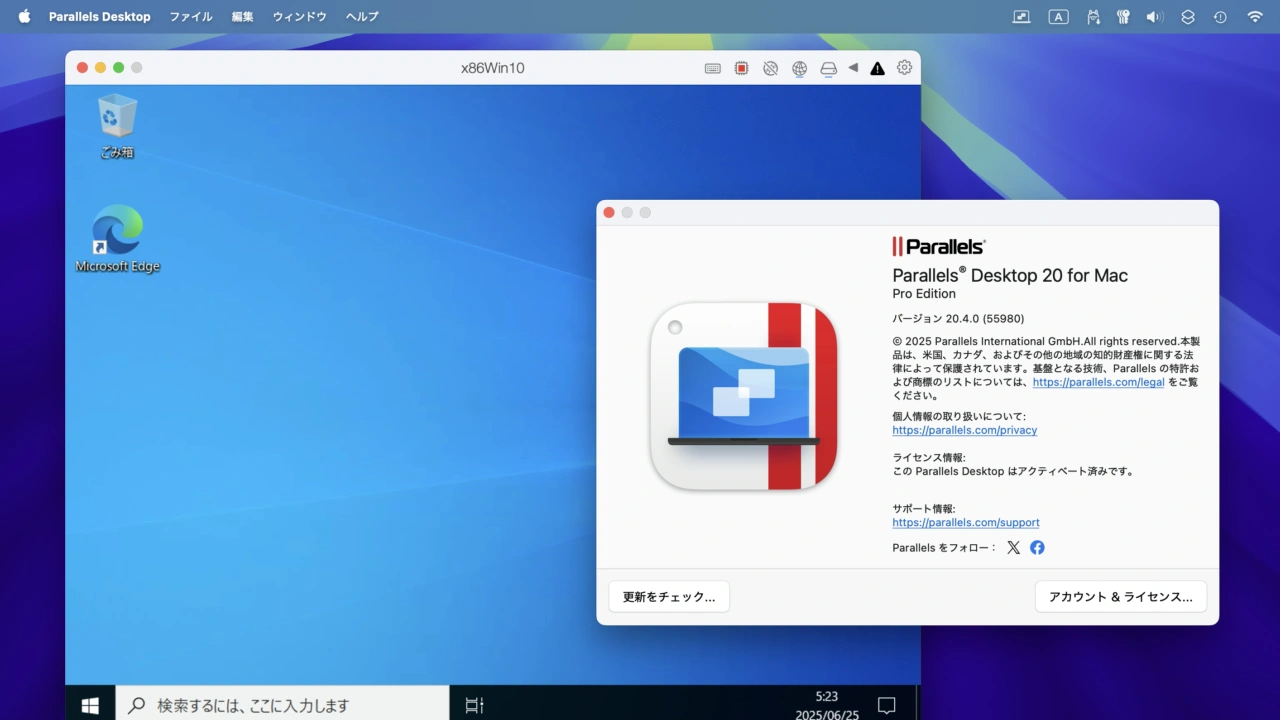Open the input source 'A' menu

tap(1058, 17)
